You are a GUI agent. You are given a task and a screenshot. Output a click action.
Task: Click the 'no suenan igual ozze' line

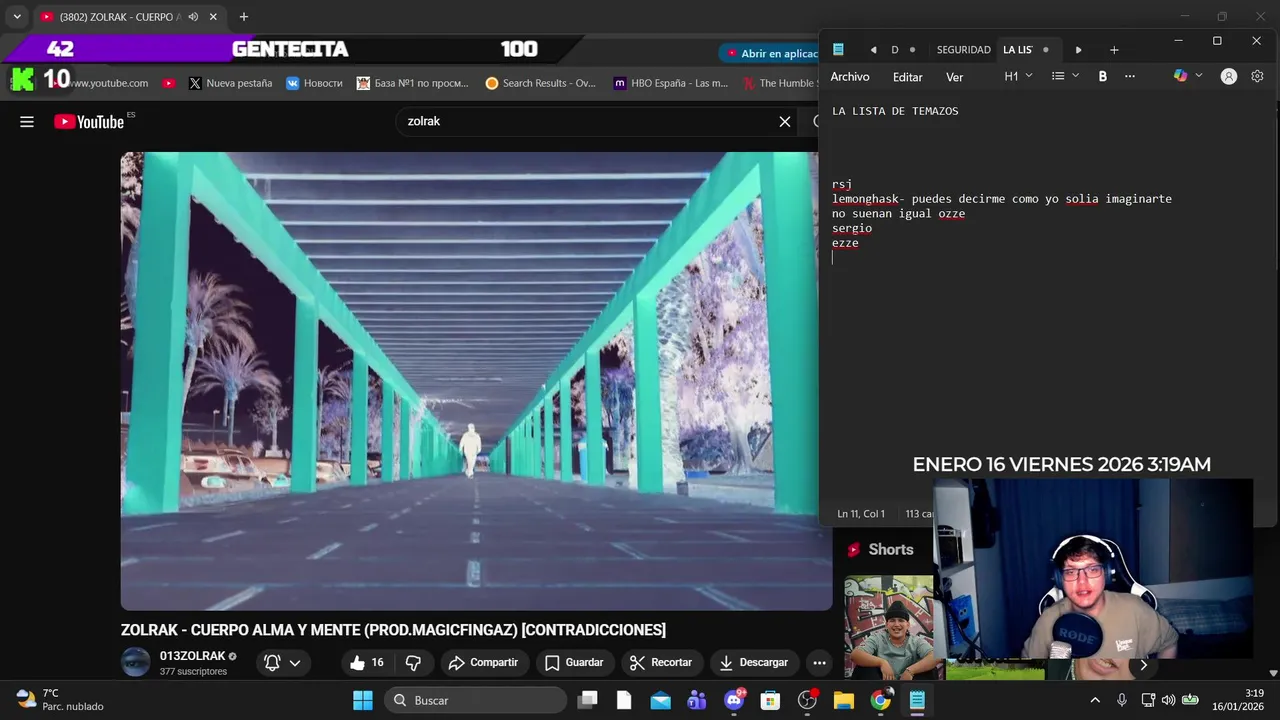click(x=898, y=213)
